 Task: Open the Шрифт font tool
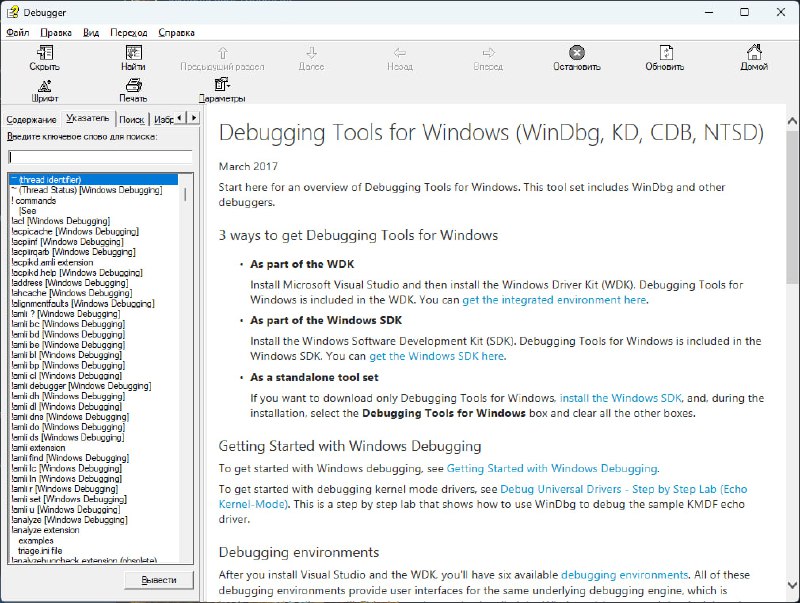[45, 85]
